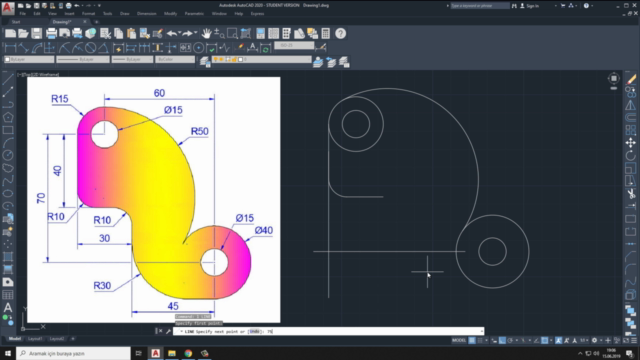Click the Save icon in Standard toolbar
Viewport: 640px width, 360px height.
pyautogui.click(x=37, y=33)
